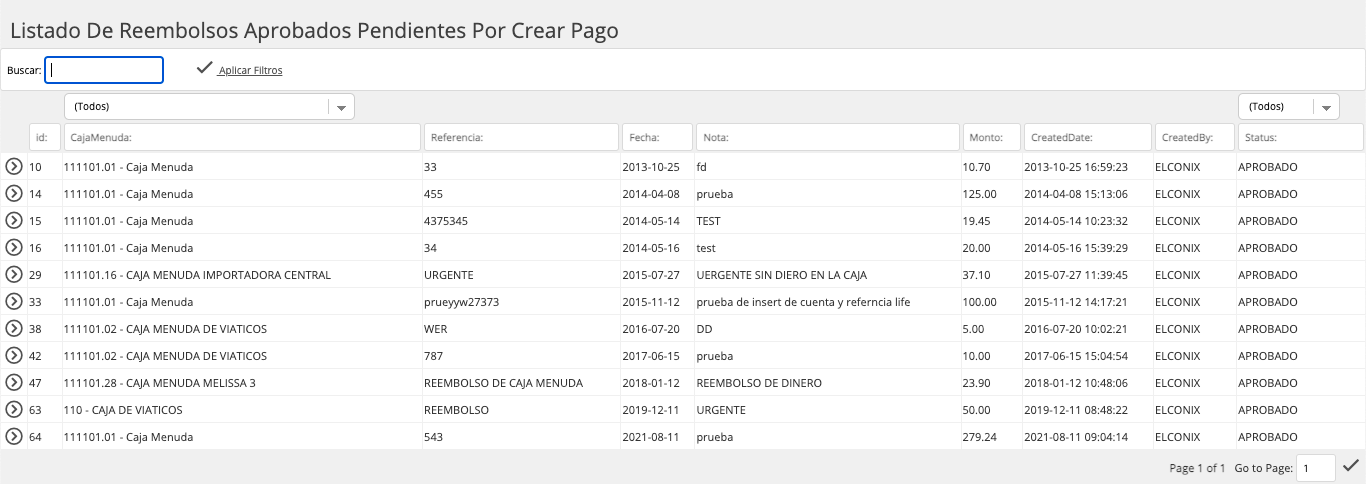Click note 'prueba de insert de cuenta y referncia life'
1366x484 pixels.
pyautogui.click(x=803, y=302)
